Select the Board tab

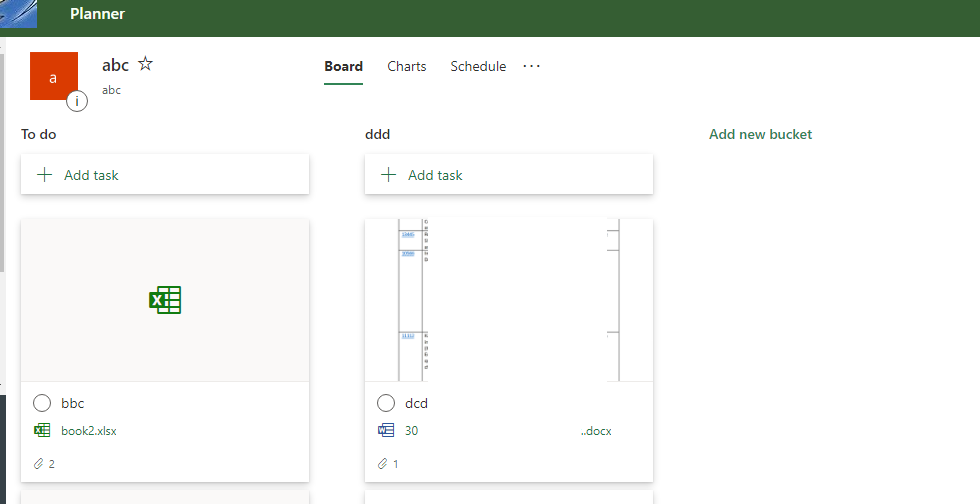[x=343, y=66]
